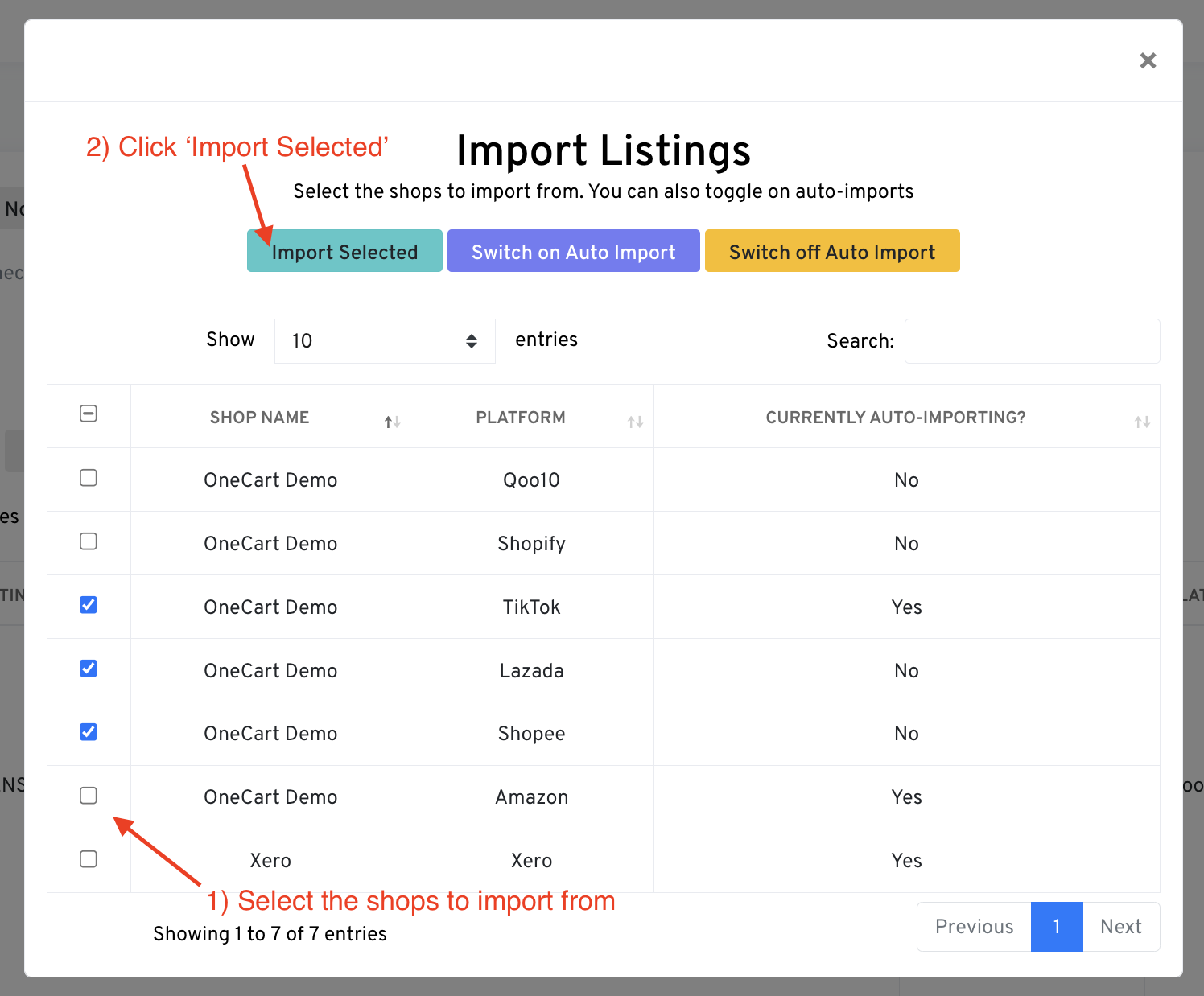The width and height of the screenshot is (1204, 996).
Task: Uncheck the TikTok shop checkbox
Action: click(x=89, y=605)
